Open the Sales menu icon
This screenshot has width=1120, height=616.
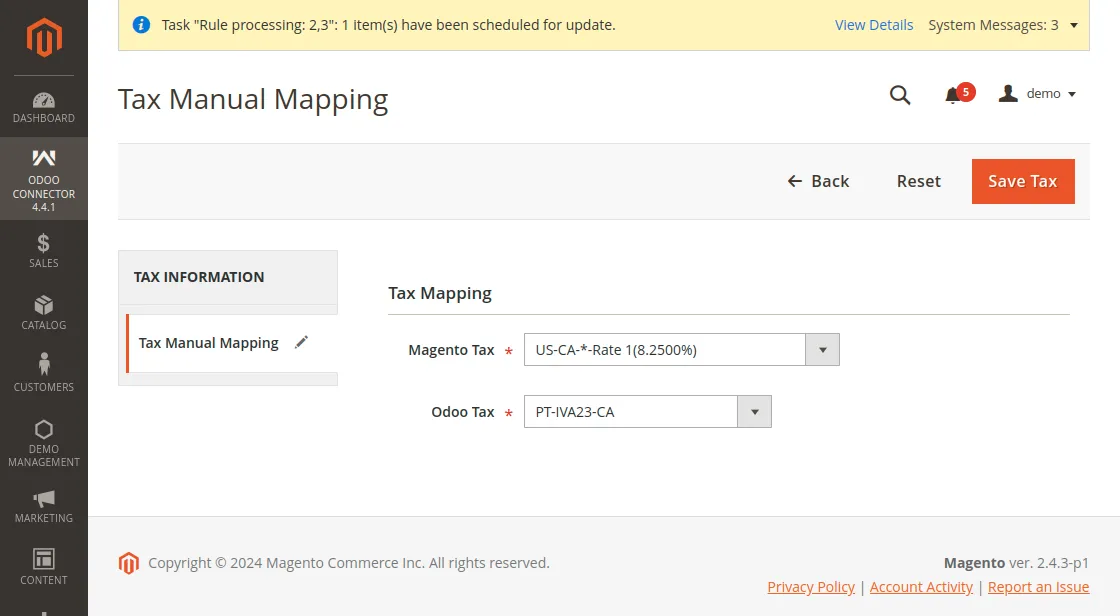point(43,252)
